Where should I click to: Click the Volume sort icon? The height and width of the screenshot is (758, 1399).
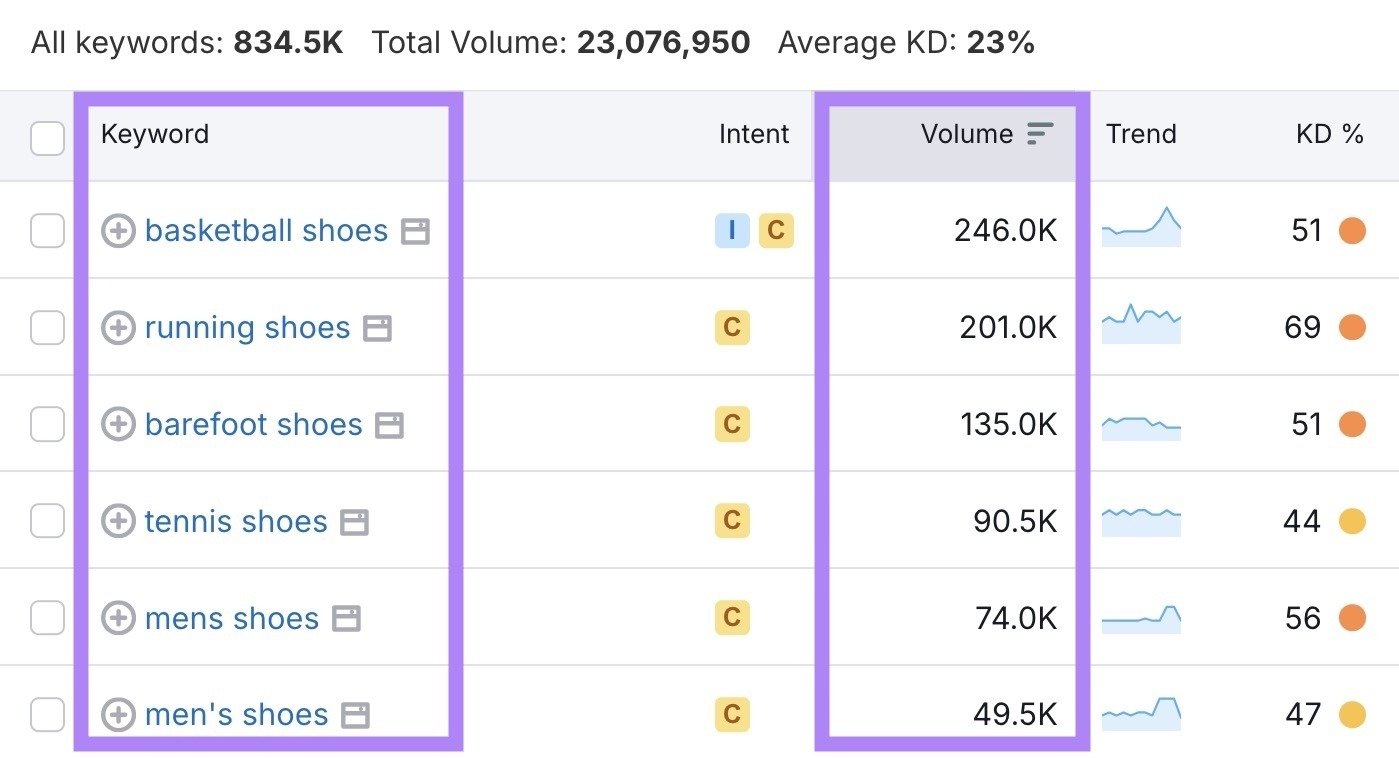tap(1040, 134)
